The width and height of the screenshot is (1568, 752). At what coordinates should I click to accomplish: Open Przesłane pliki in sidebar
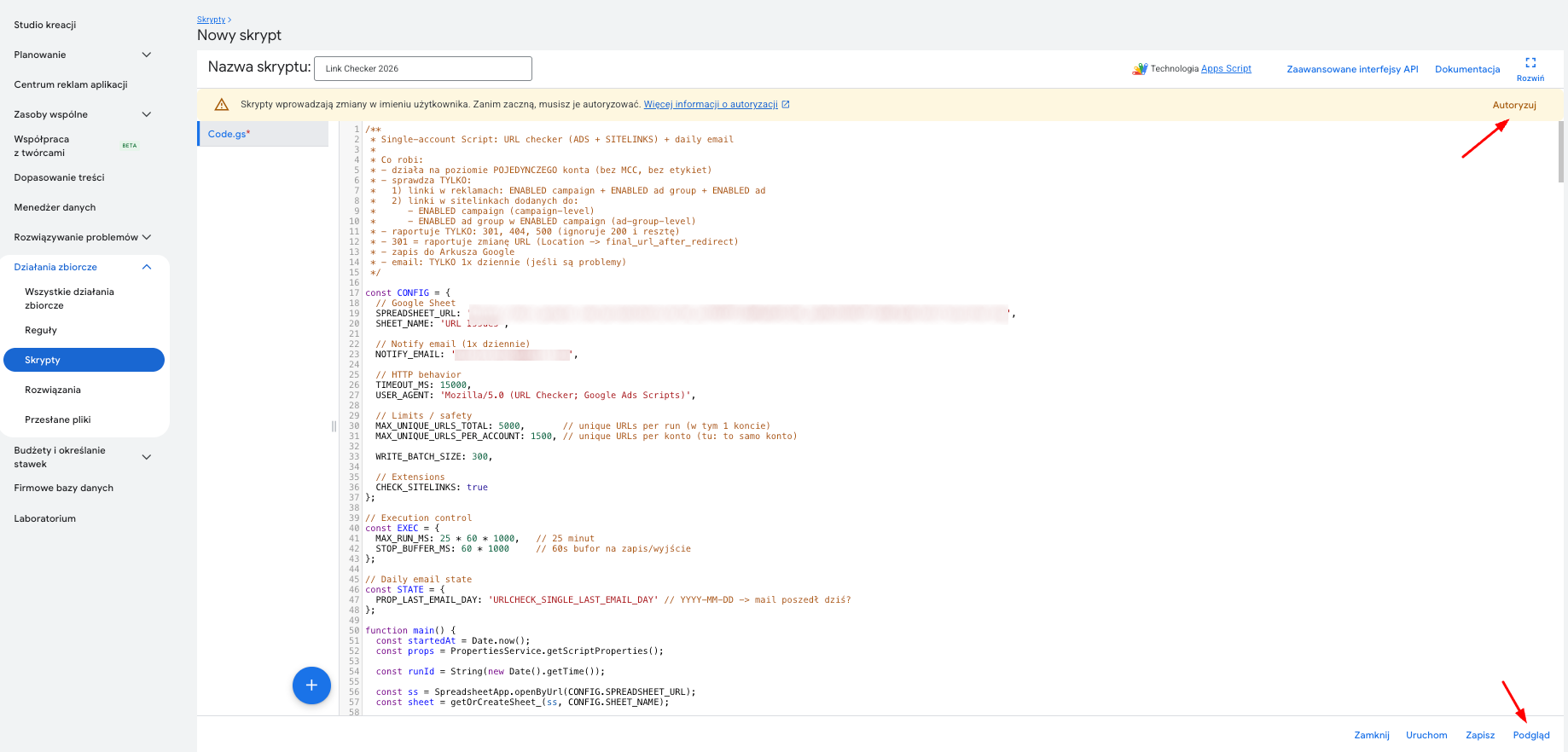pos(58,419)
